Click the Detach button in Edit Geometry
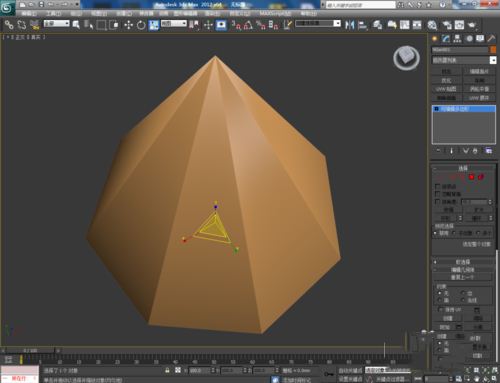The width and height of the screenshot is (500, 383). (x=478, y=327)
